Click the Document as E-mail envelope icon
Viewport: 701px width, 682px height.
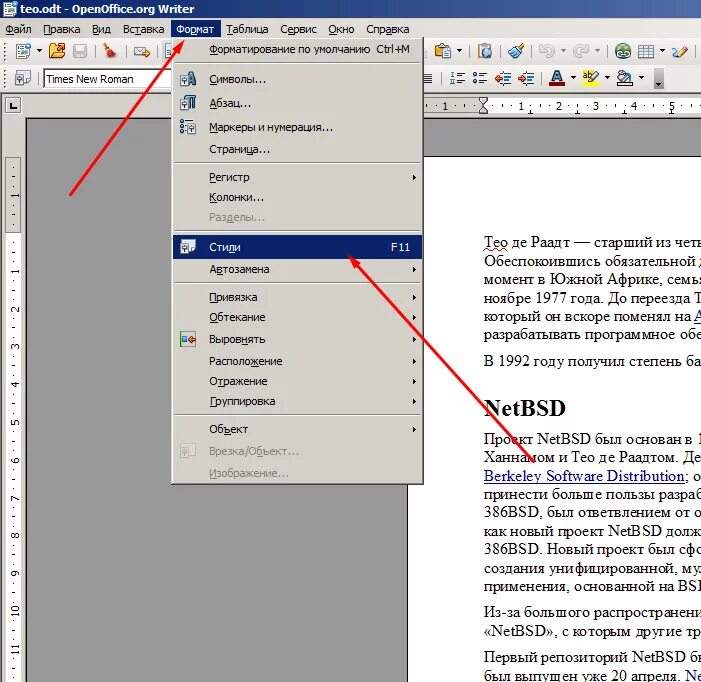click(x=142, y=52)
